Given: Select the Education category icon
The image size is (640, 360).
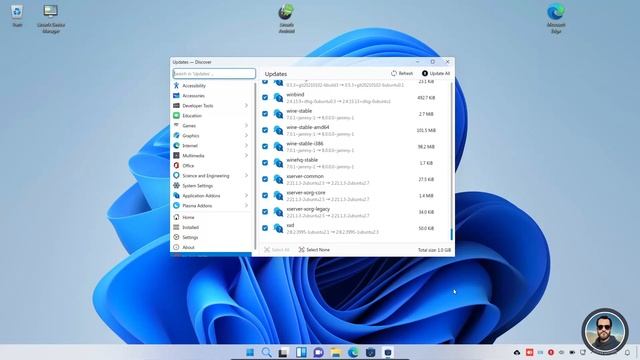Looking at the screenshot, I should 176,116.
